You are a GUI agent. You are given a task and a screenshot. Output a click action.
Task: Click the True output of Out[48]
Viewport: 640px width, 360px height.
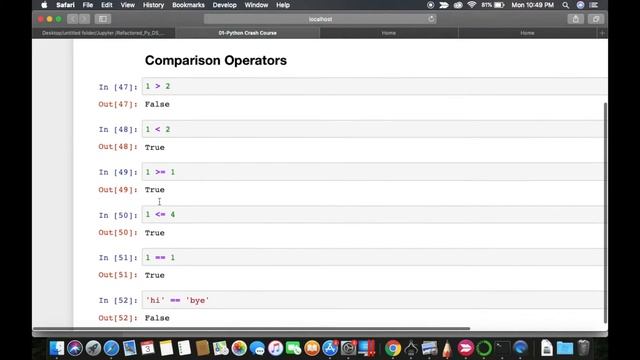(x=155, y=147)
